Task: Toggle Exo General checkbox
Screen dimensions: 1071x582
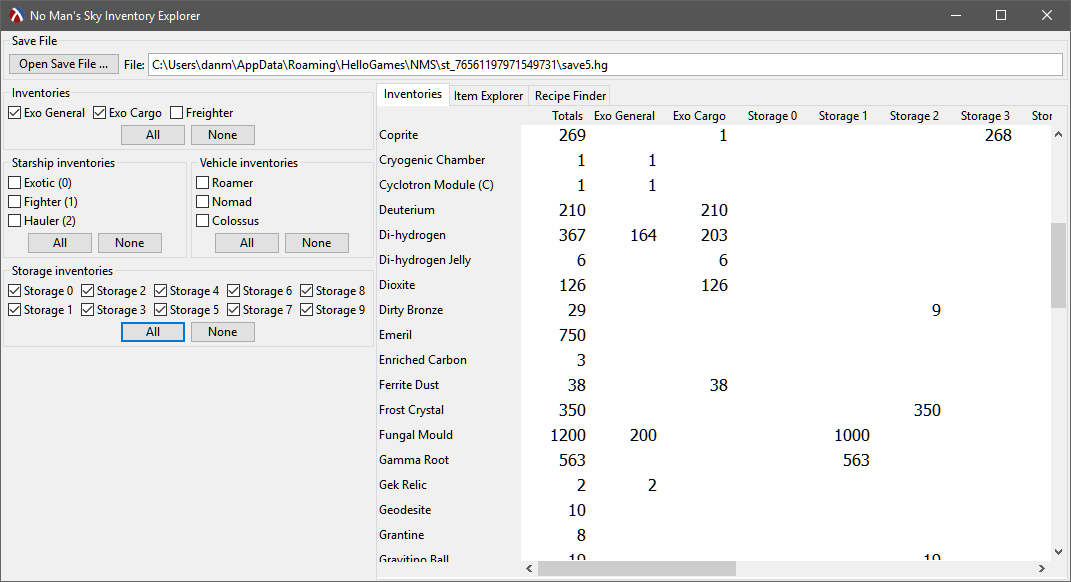Action: (x=14, y=113)
